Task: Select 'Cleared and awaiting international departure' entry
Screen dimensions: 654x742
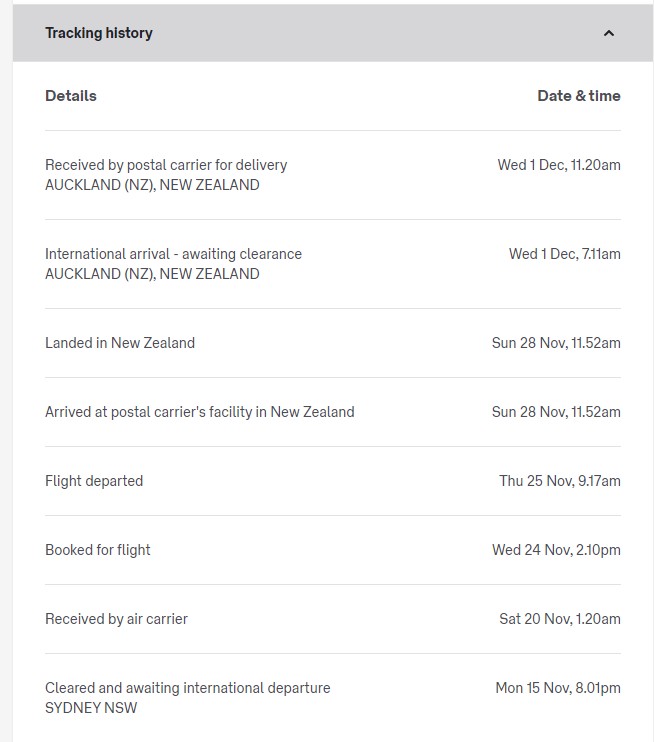Action: tap(187, 688)
